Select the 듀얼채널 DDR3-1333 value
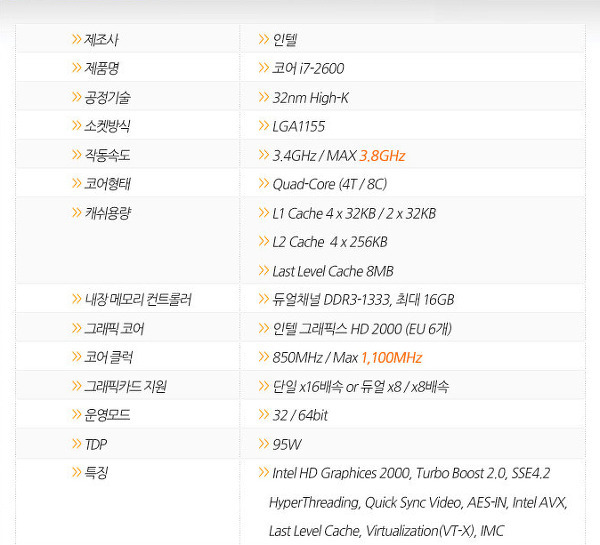600x545 pixels. (363, 299)
